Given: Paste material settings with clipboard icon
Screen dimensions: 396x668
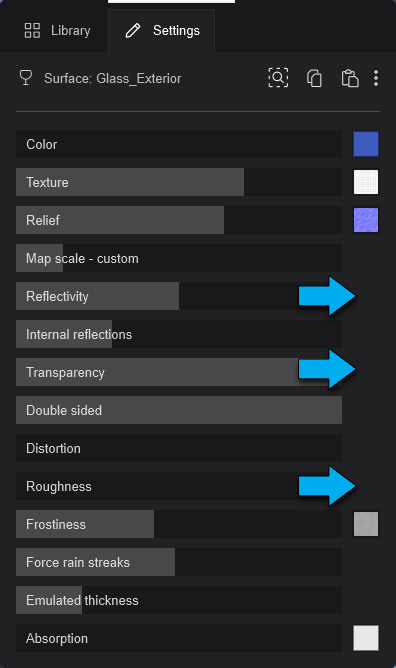Looking at the screenshot, I should [x=350, y=78].
